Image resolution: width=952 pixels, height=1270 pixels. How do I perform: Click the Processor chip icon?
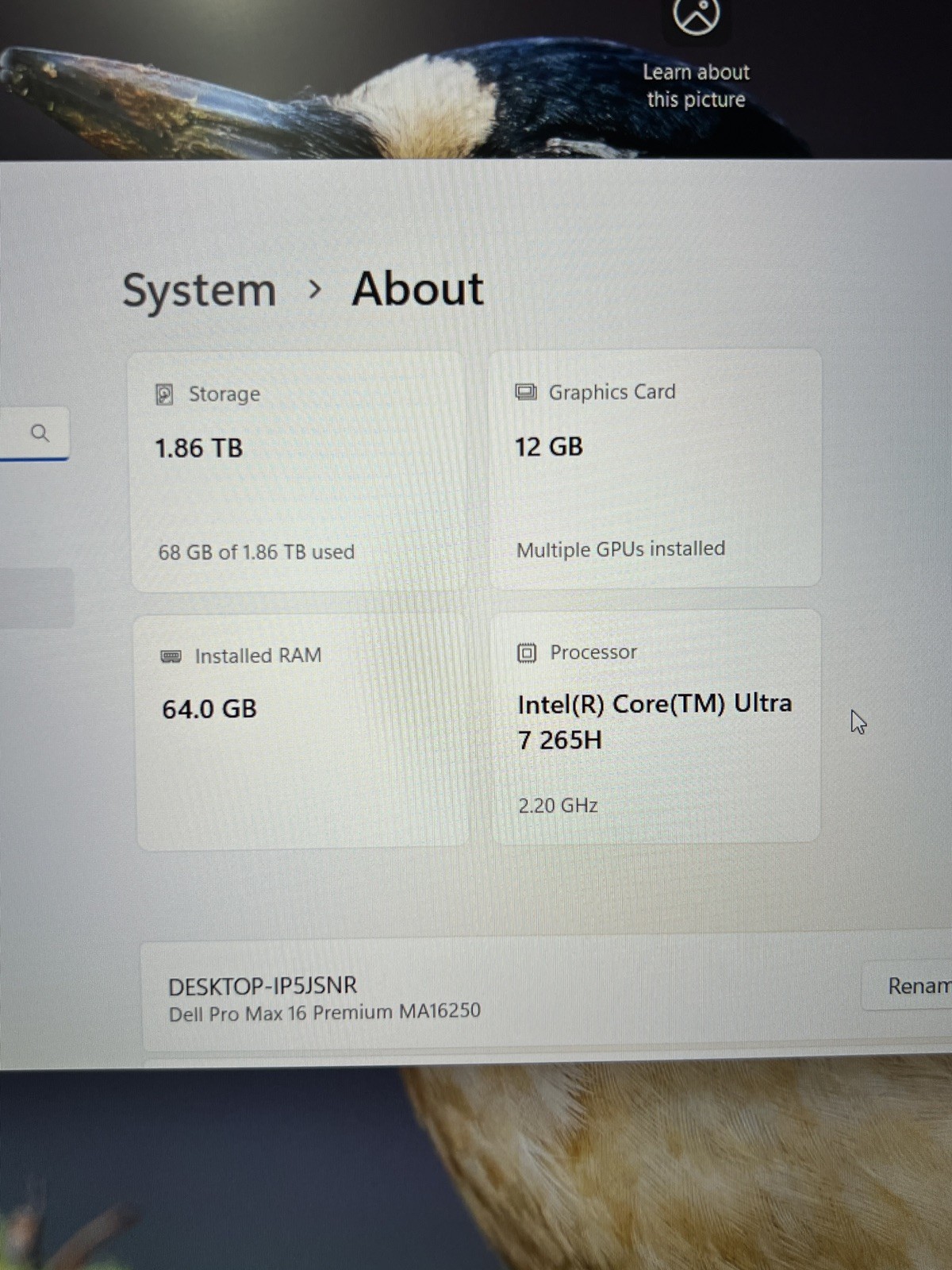[527, 653]
